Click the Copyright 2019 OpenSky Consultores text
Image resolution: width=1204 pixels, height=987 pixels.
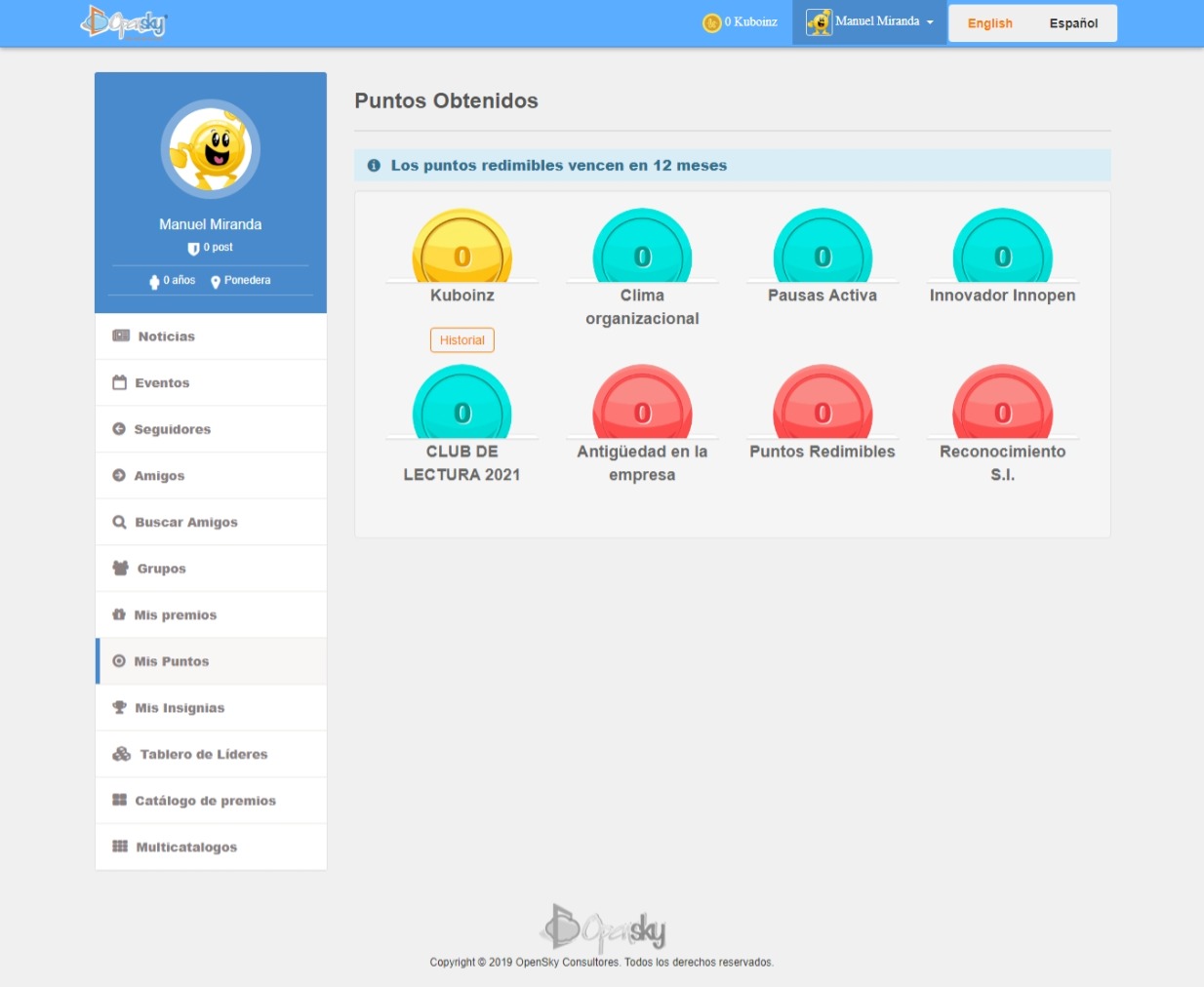601,963
